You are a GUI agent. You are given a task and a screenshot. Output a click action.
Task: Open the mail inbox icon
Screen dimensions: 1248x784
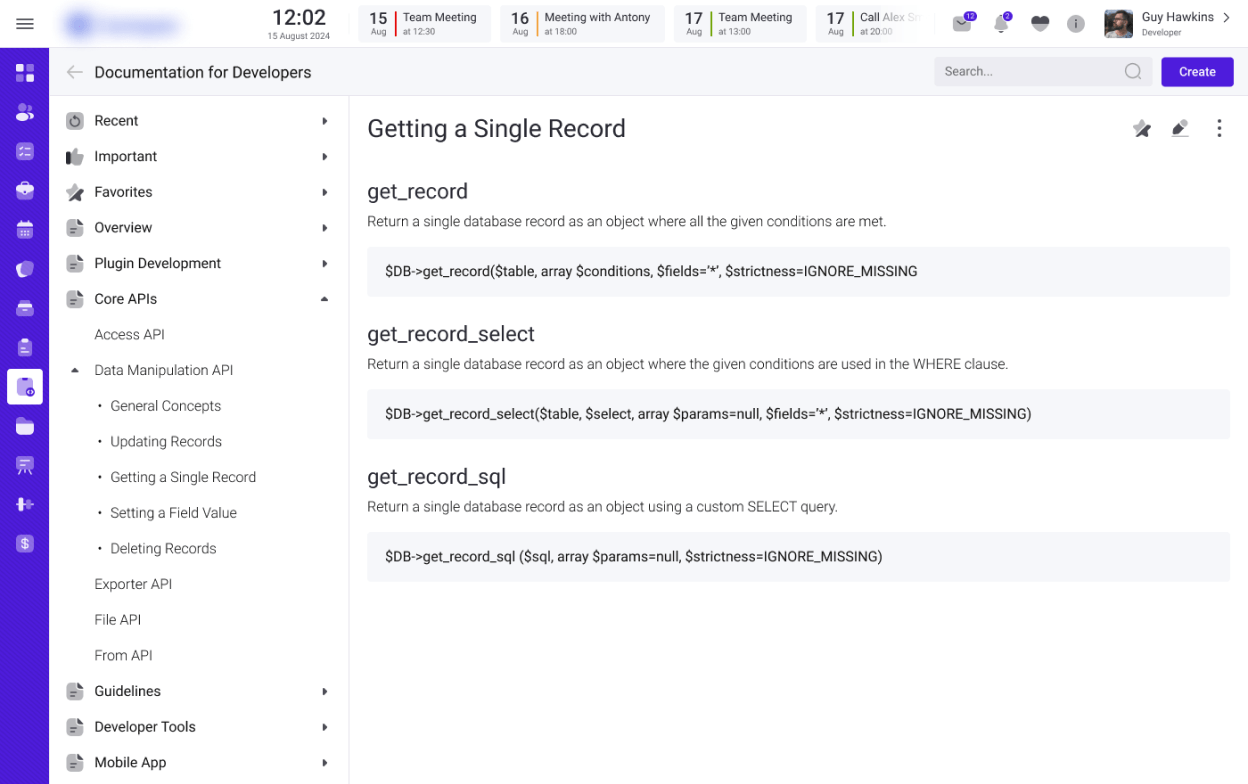pyautogui.click(x=962, y=24)
